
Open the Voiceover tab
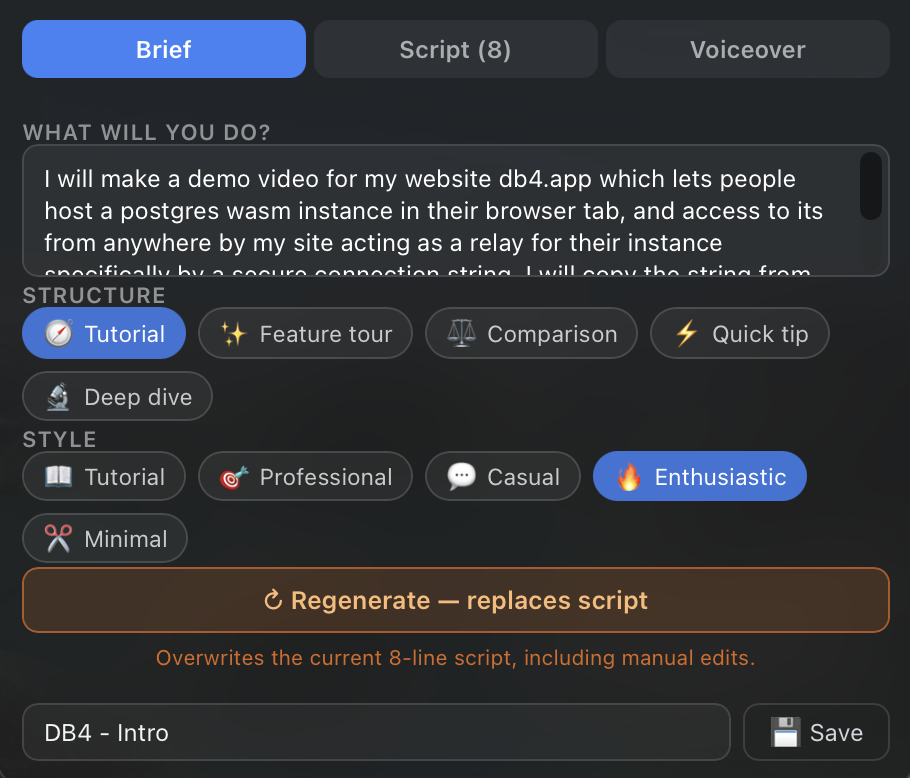tap(748, 49)
